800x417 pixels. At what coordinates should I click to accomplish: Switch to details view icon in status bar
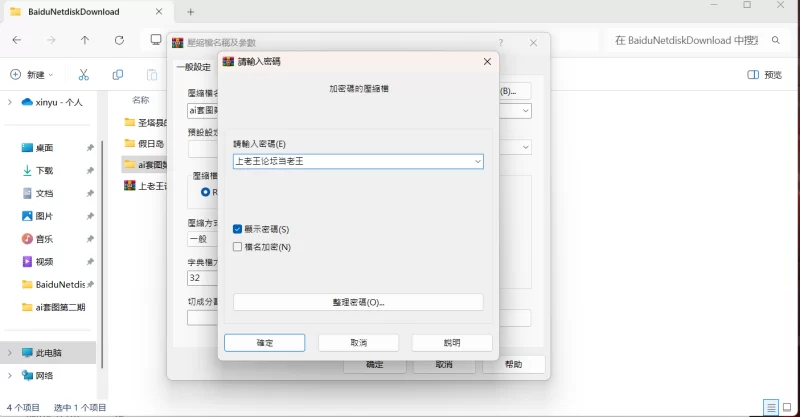pos(770,408)
